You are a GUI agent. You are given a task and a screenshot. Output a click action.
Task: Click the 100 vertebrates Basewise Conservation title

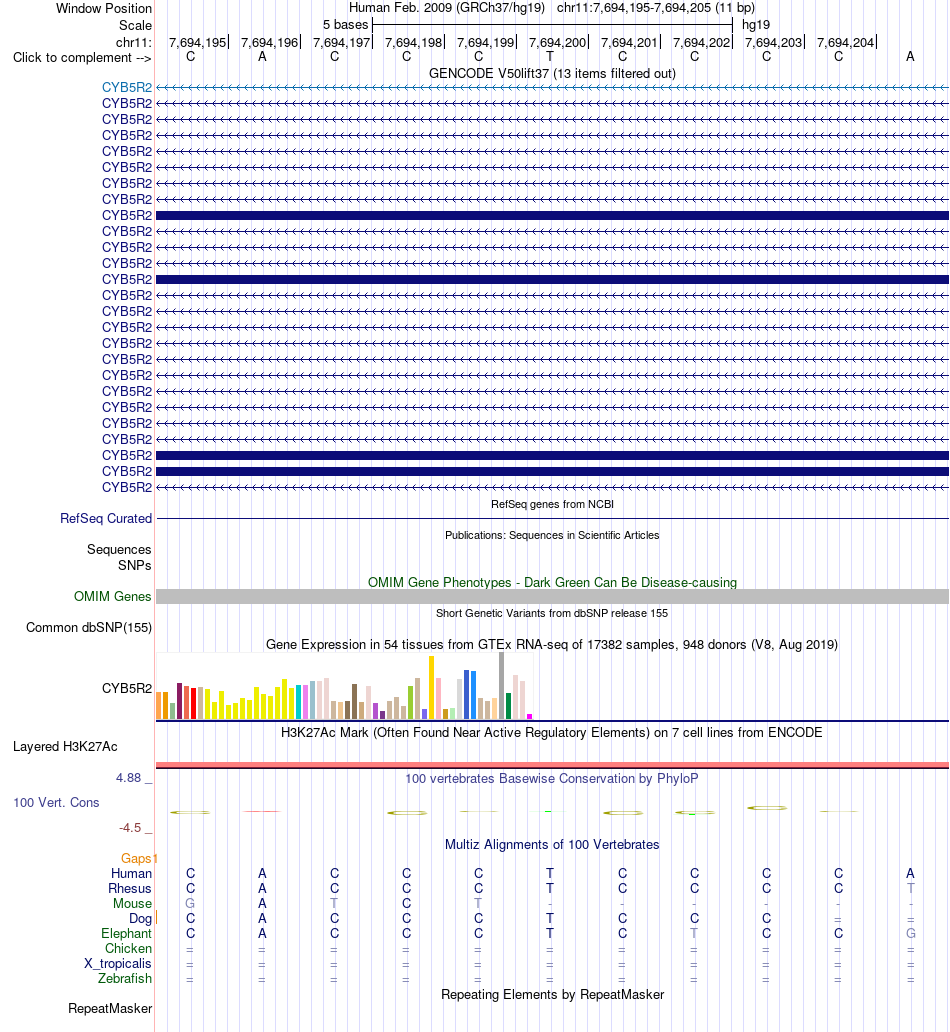coord(552,779)
